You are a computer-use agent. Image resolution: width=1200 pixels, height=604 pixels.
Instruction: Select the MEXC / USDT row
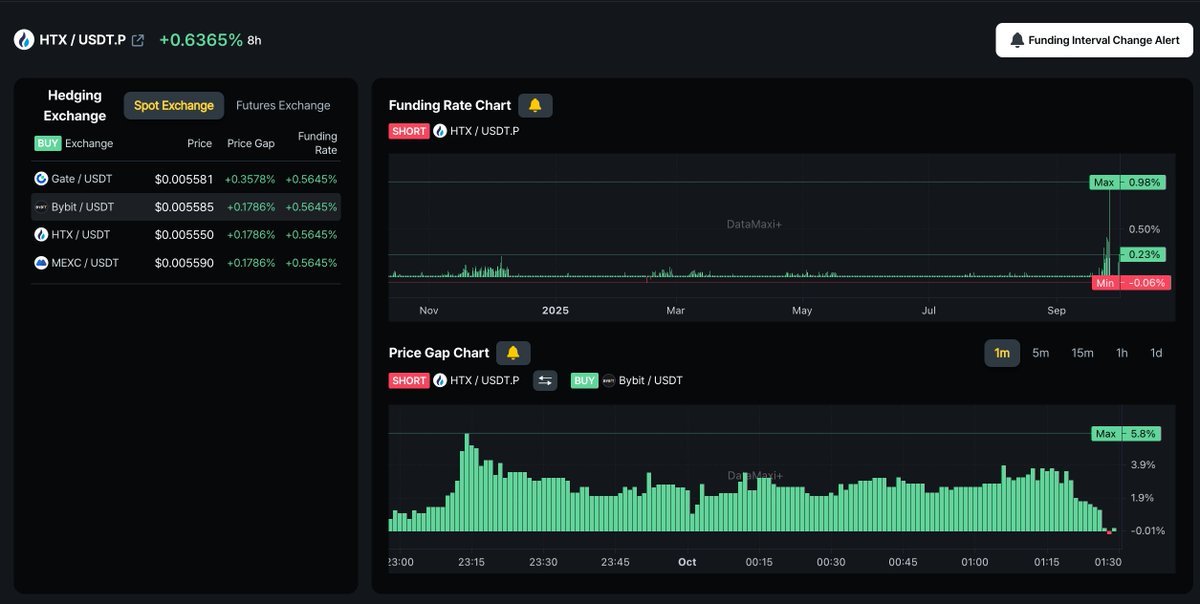click(186, 263)
